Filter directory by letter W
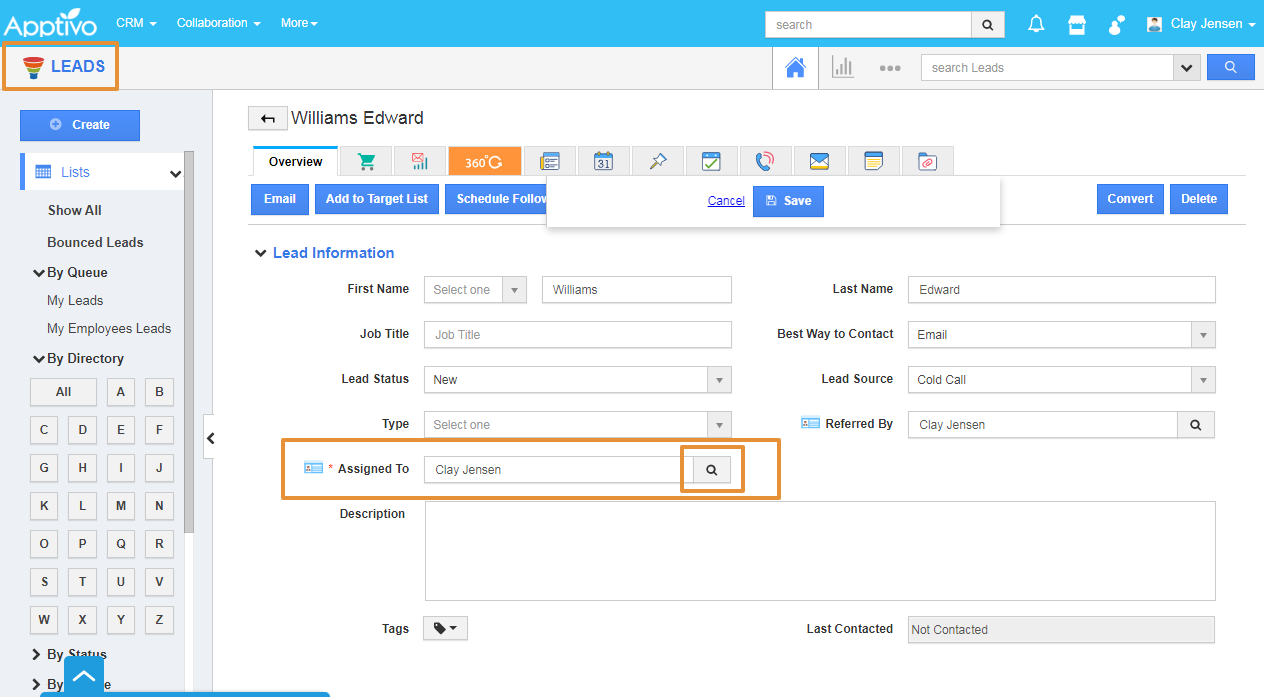1264x697 pixels. 44,620
